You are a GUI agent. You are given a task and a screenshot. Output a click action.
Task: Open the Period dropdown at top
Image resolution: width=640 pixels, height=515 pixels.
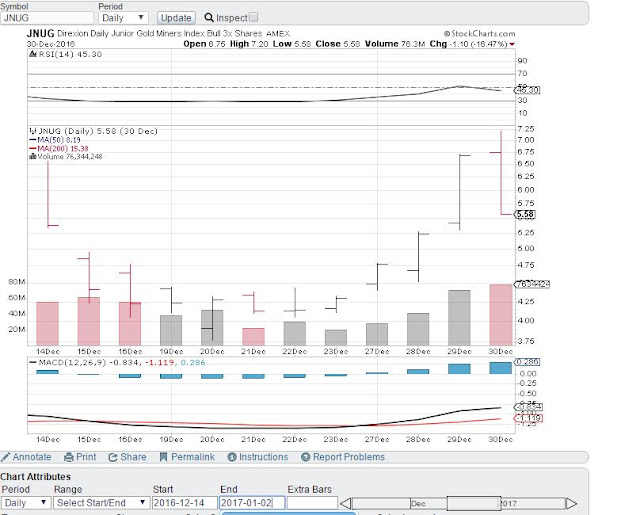pos(123,18)
